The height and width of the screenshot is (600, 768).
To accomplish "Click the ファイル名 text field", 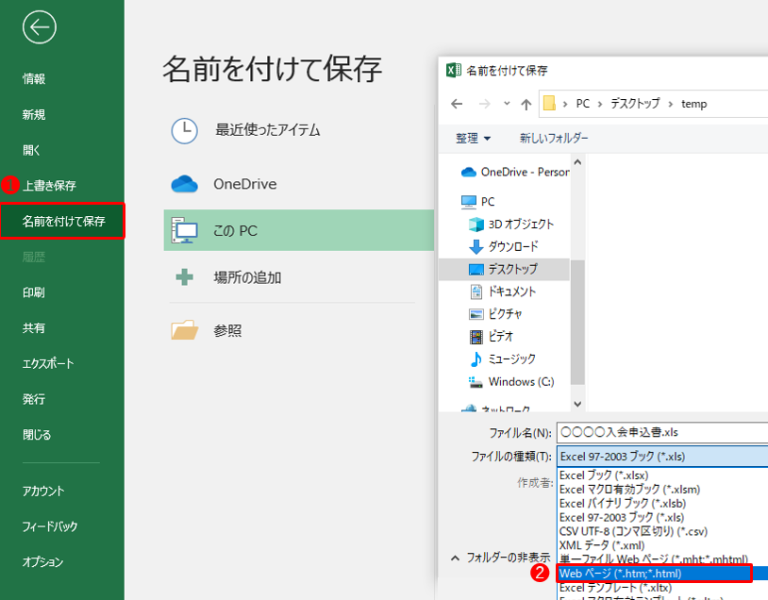I will pos(660,433).
